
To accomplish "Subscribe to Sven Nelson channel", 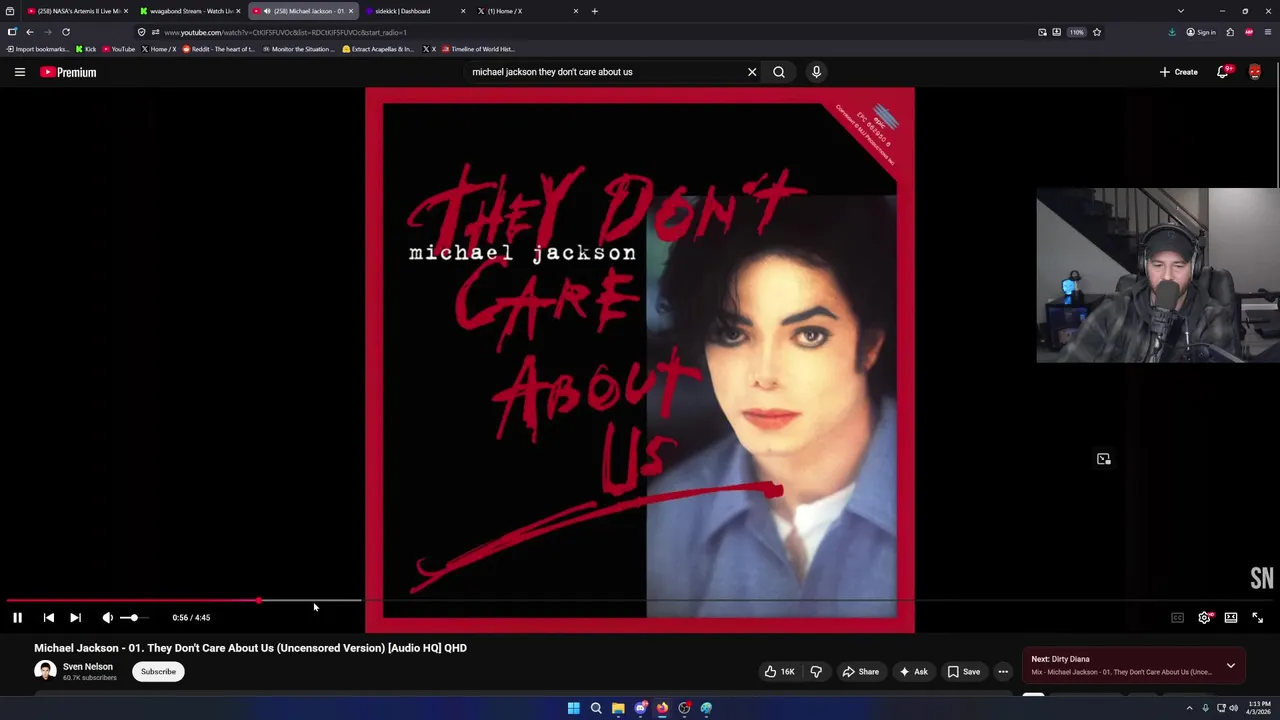I will click(158, 672).
